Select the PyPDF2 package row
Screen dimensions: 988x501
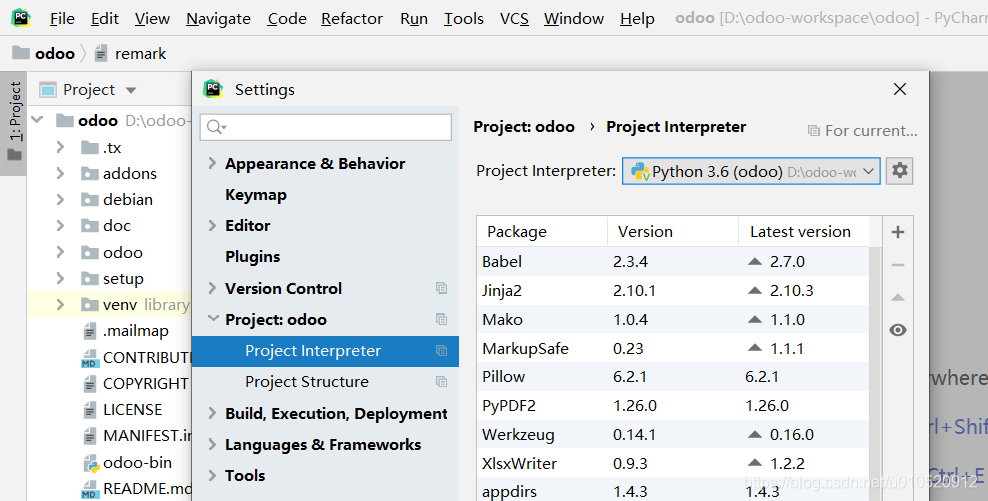[x=673, y=406]
